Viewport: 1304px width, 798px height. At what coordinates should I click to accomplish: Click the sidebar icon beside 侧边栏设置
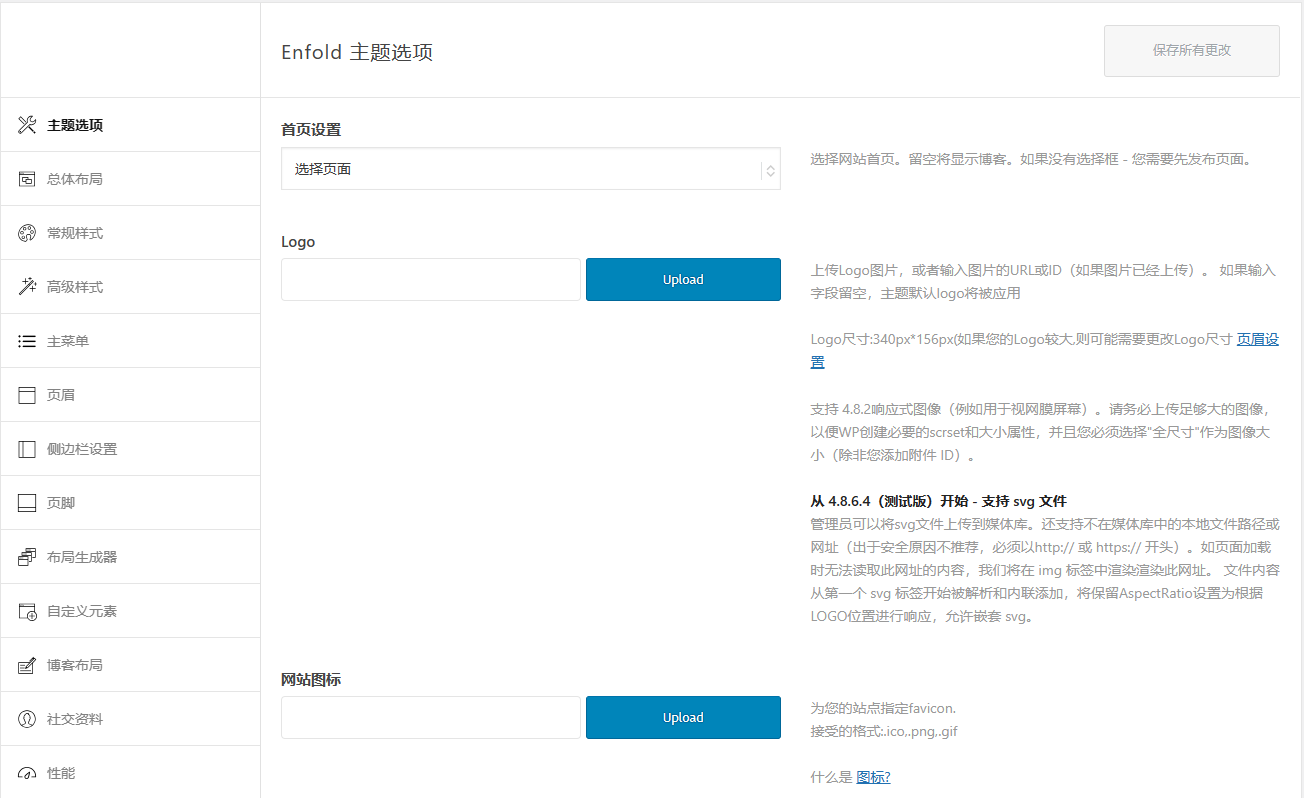coord(27,449)
